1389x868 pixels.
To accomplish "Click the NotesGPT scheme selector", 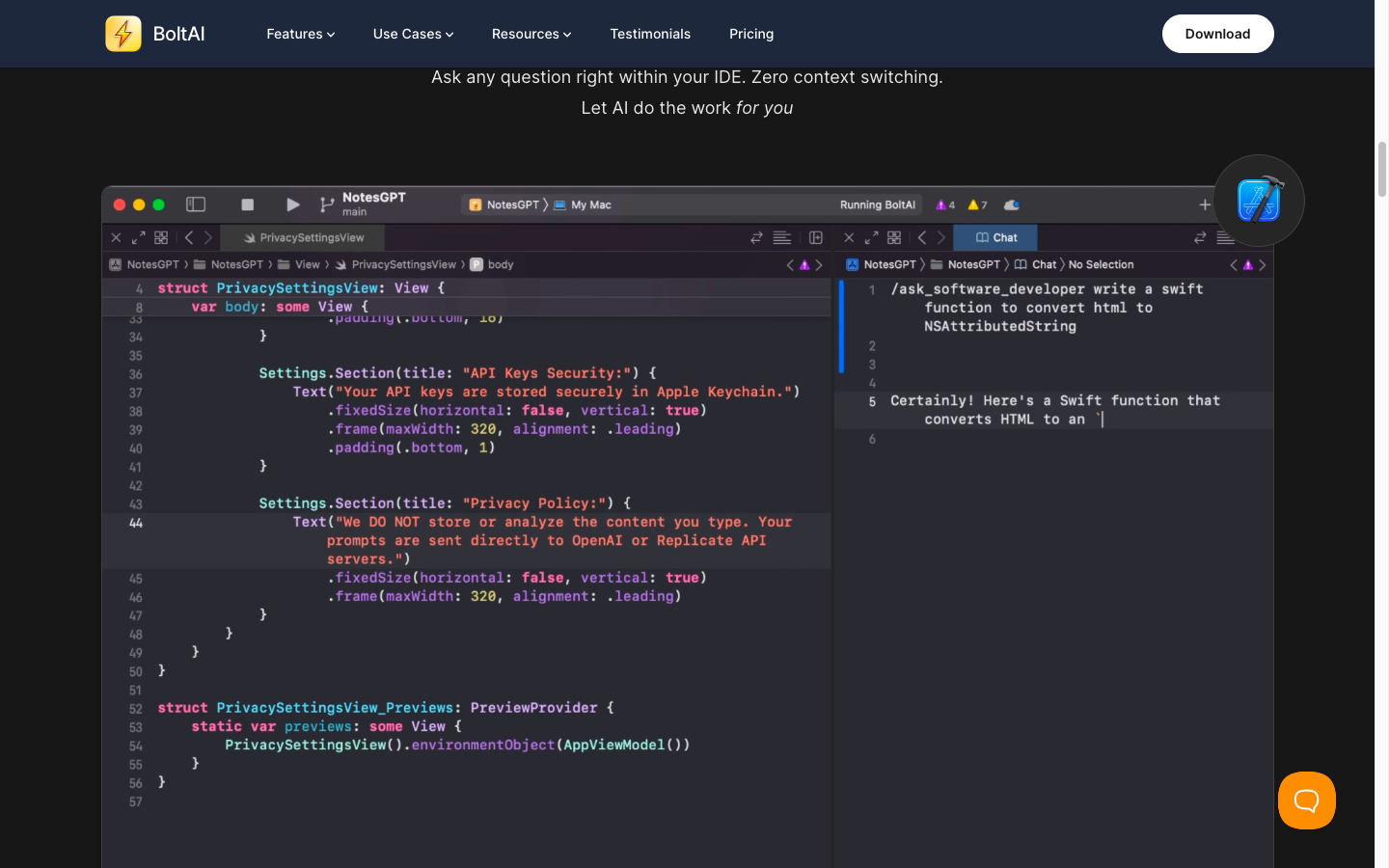I will point(503,204).
